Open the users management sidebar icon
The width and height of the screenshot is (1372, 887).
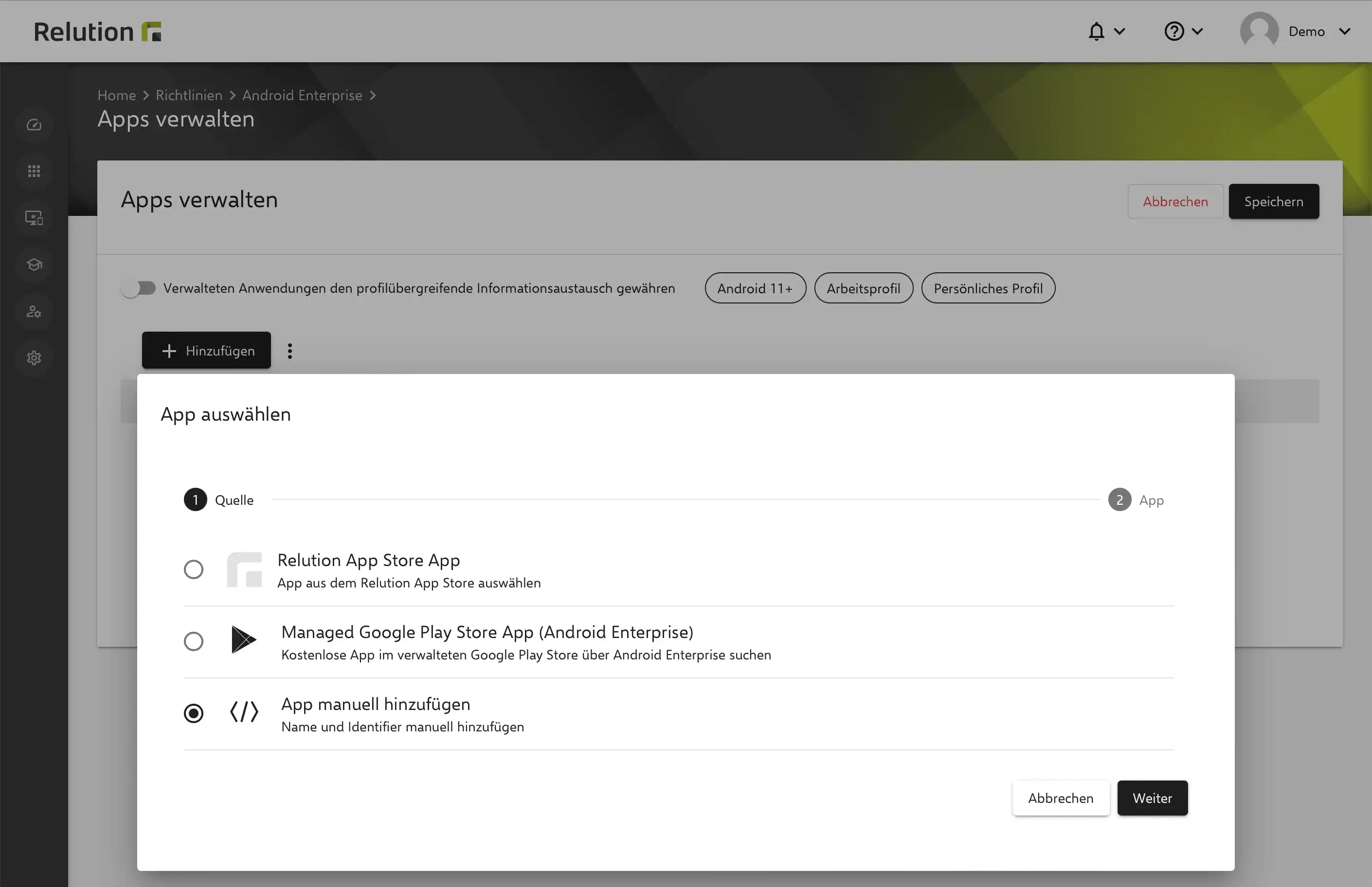coord(34,311)
